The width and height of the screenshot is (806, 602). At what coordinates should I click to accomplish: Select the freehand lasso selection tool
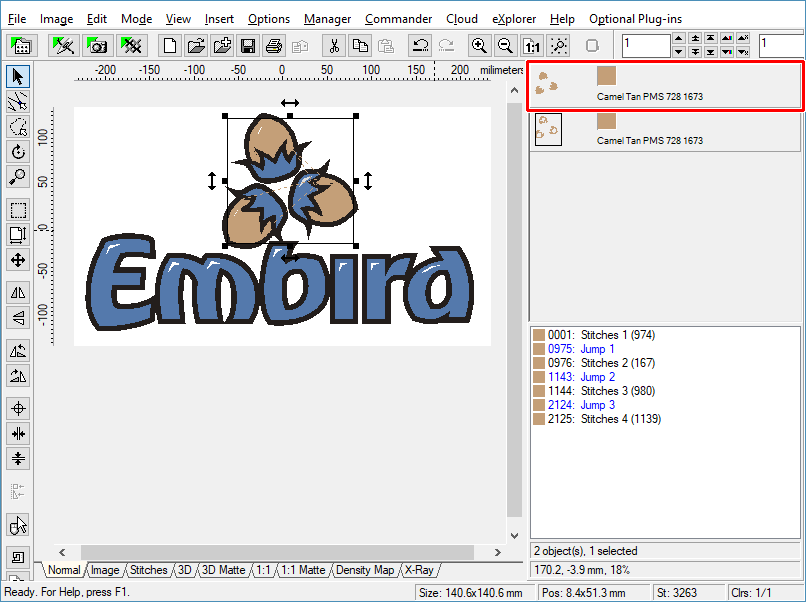tap(18, 126)
